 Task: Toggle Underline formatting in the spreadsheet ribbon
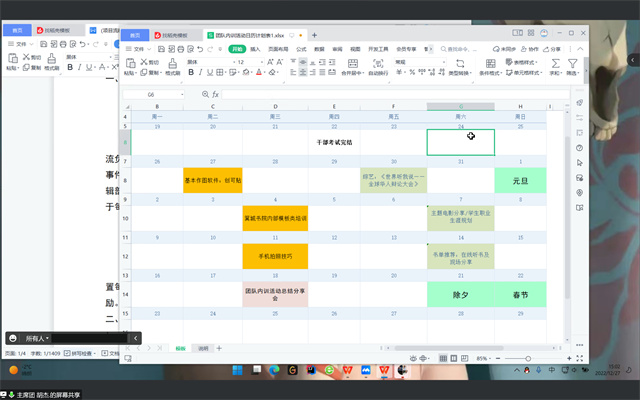point(211,73)
